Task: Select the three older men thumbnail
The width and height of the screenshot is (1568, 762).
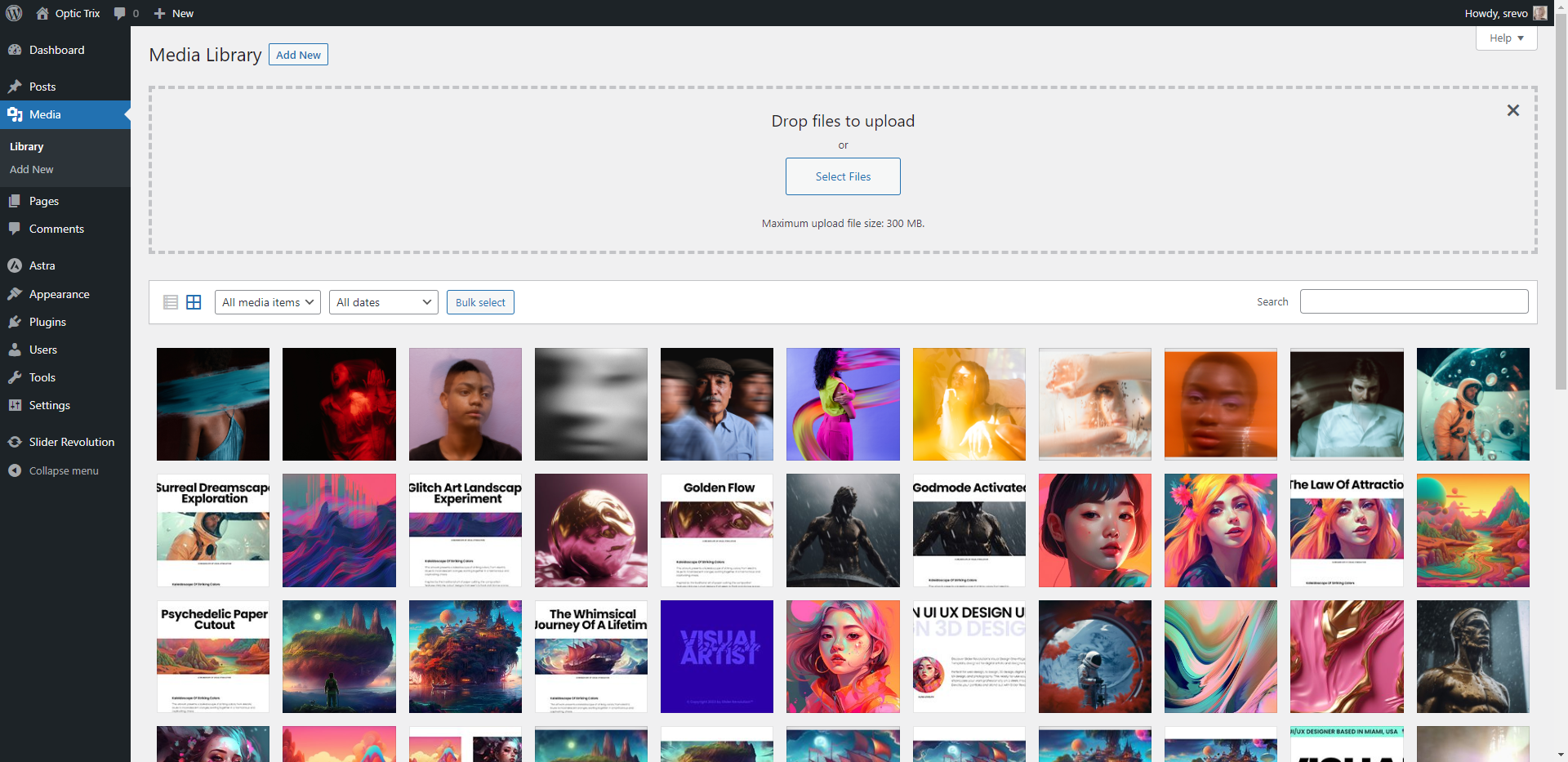Action: 717,404
